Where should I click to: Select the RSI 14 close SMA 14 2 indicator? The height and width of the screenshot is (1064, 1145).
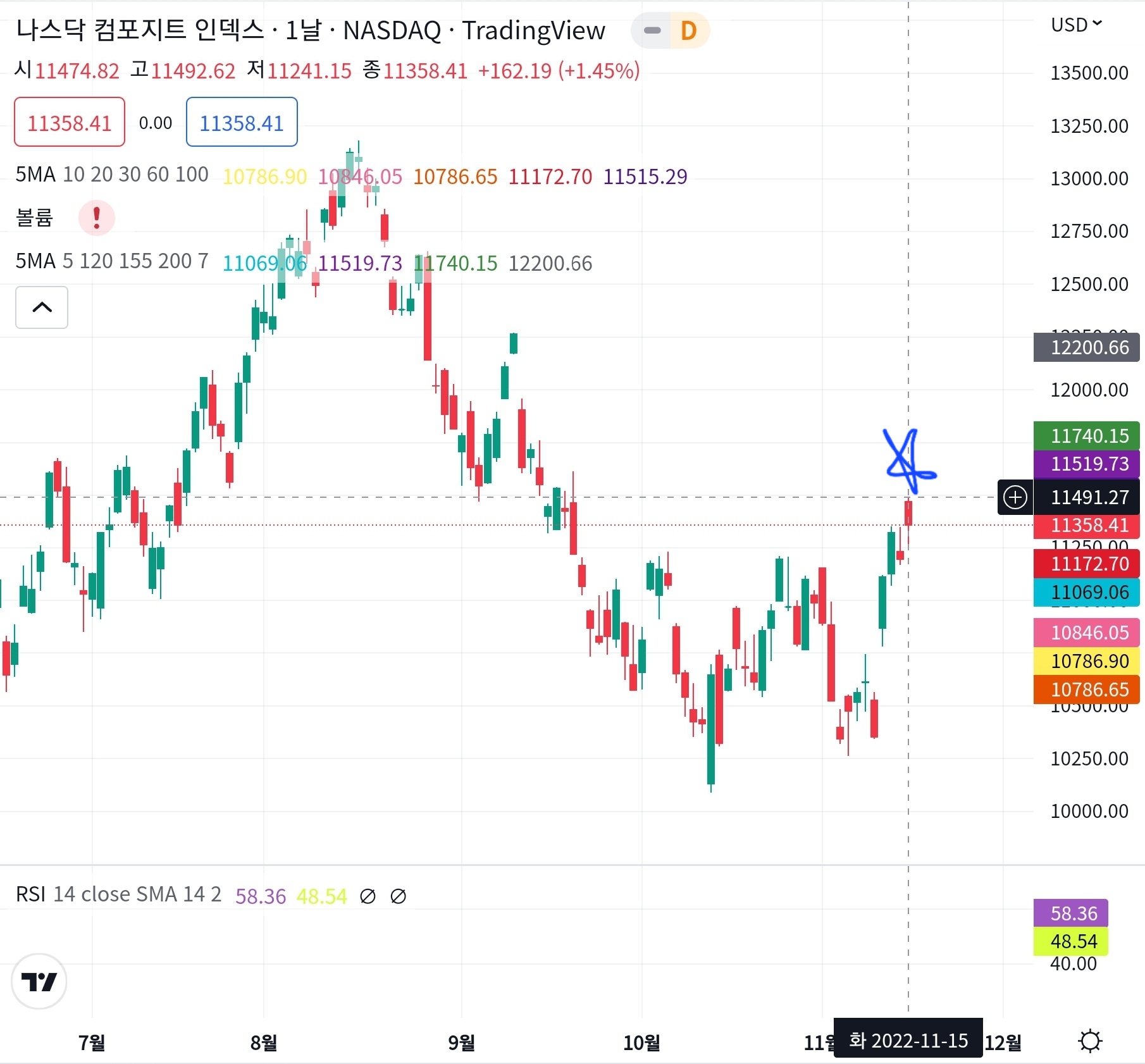pos(119,894)
